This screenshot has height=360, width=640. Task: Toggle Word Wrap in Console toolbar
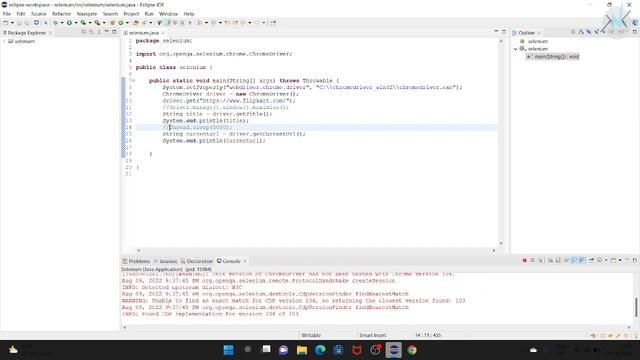click(x=566, y=260)
